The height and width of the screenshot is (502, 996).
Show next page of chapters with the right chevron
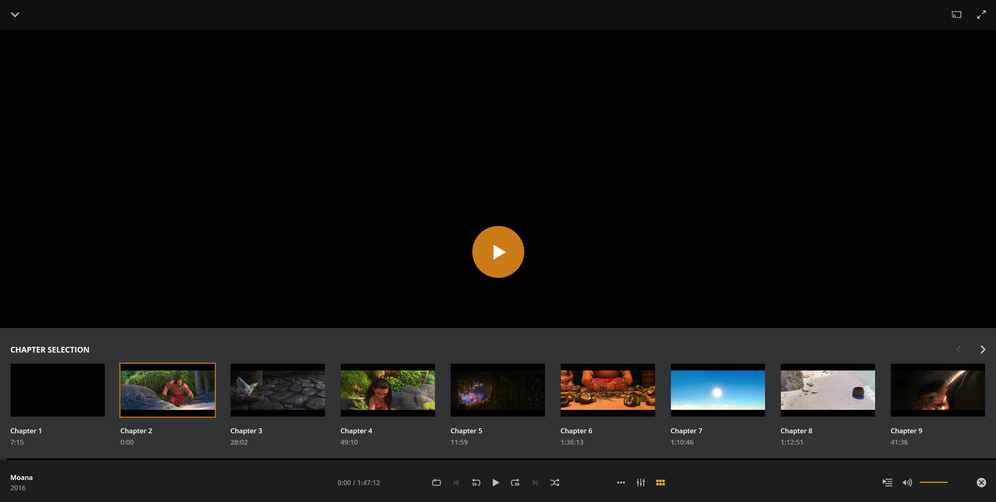coord(983,349)
